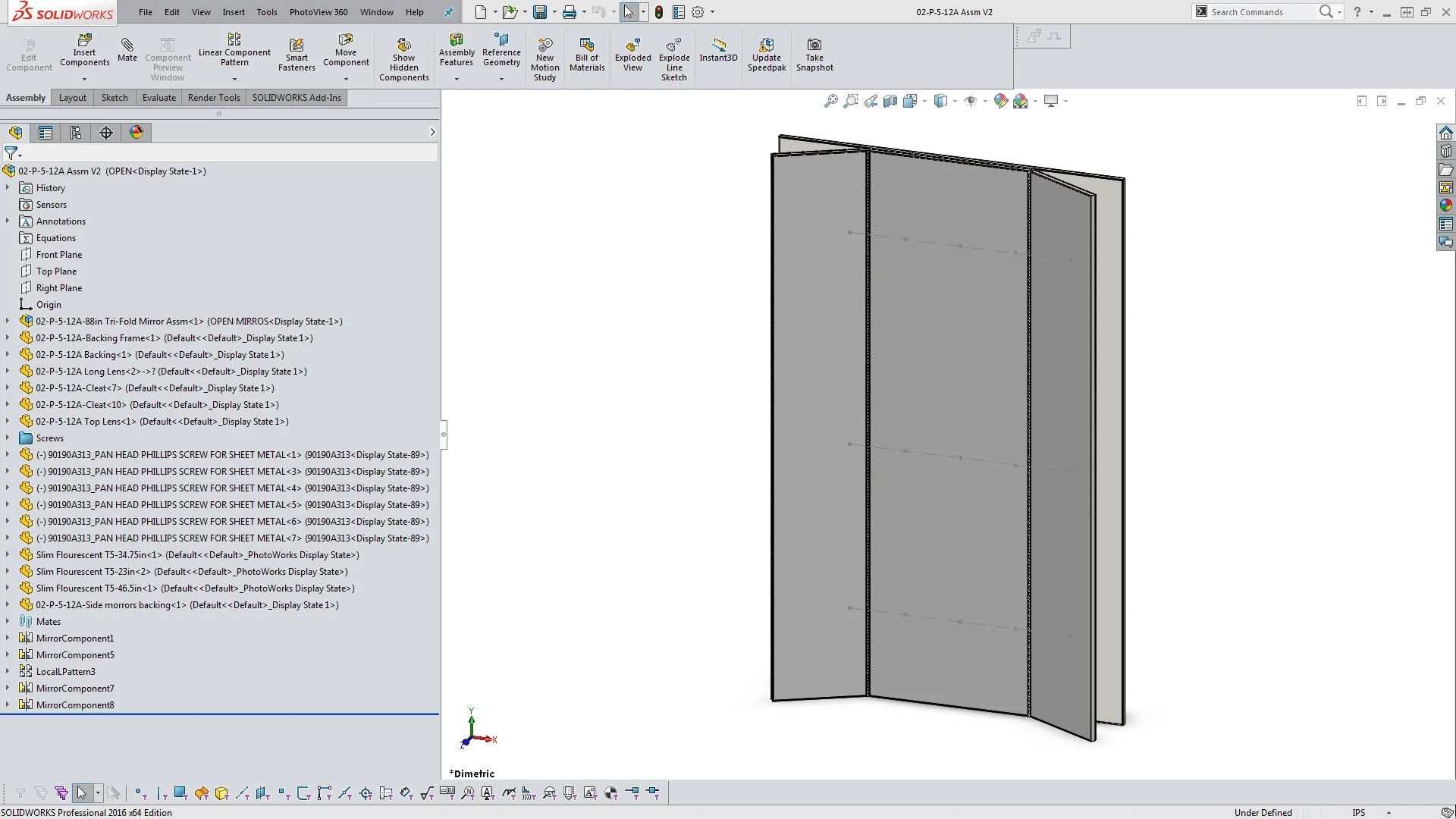Open the ConfigurationManager tab icon
The image size is (1456, 819).
pos(75,133)
